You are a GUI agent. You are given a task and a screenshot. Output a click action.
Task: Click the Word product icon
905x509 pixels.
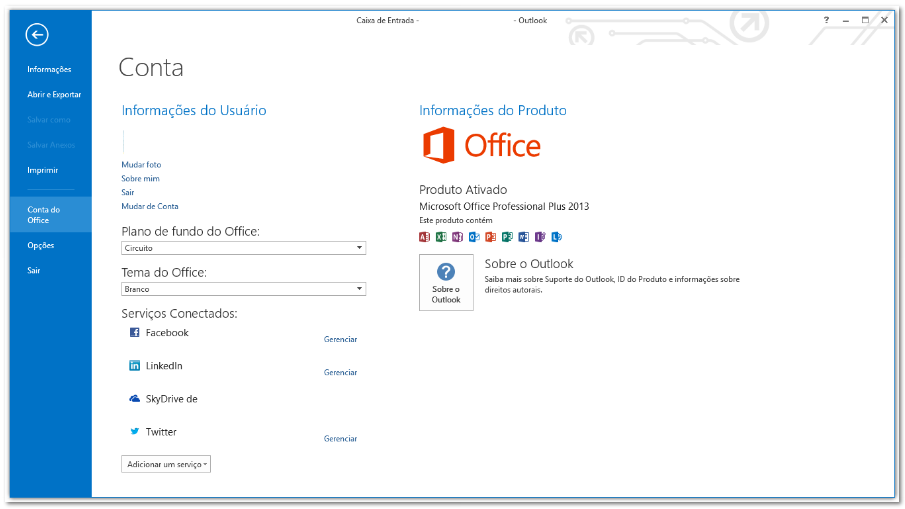click(x=523, y=237)
